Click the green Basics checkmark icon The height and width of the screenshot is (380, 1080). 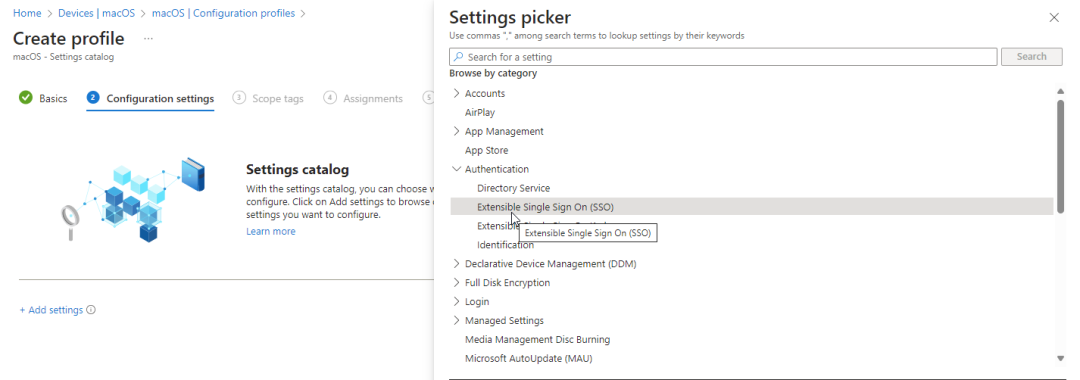pos(25,98)
